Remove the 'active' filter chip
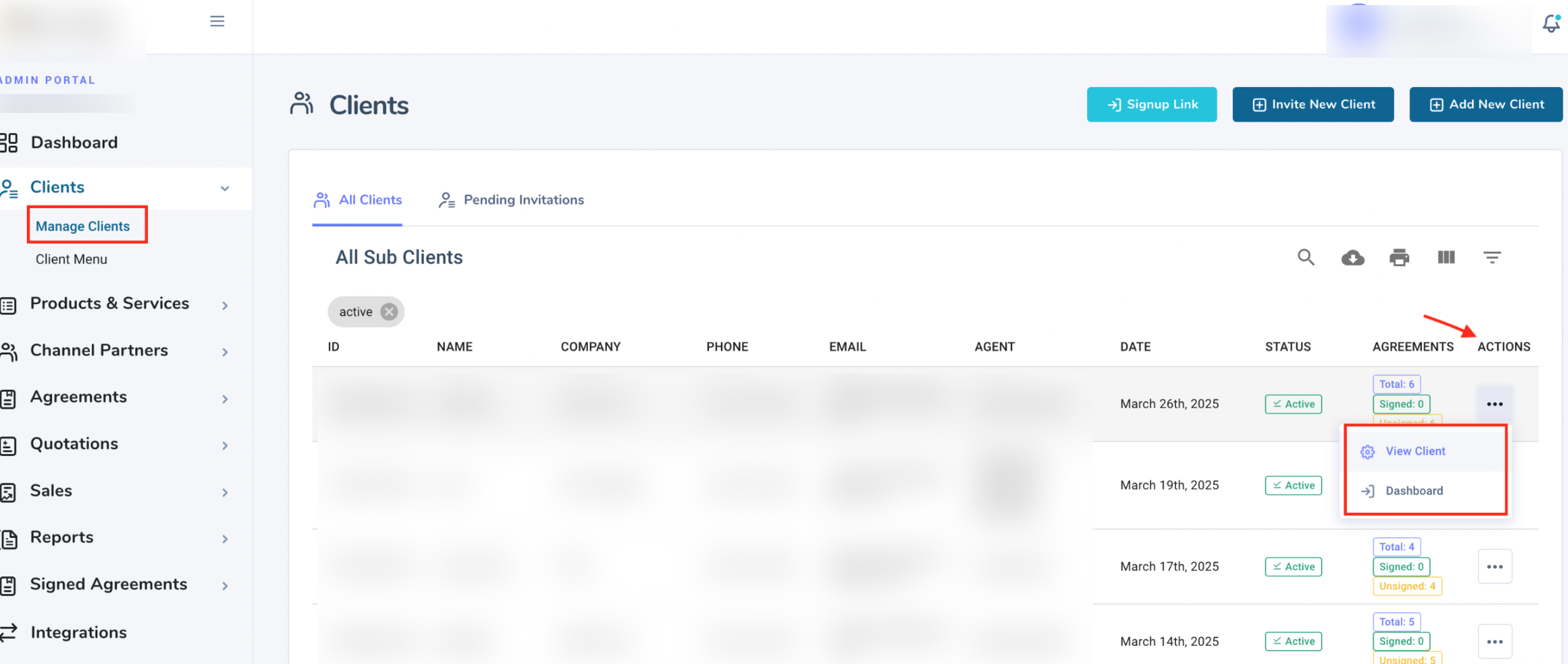 [389, 311]
